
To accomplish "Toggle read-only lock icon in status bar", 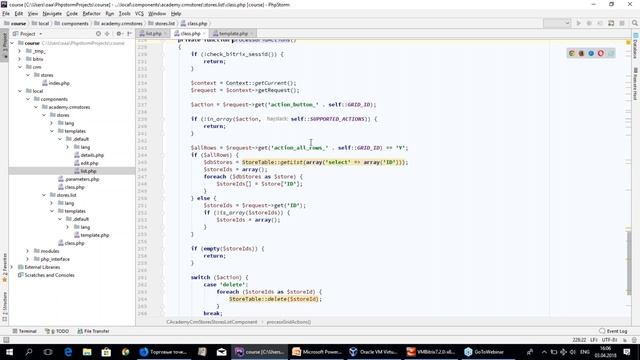I will click(625, 340).
